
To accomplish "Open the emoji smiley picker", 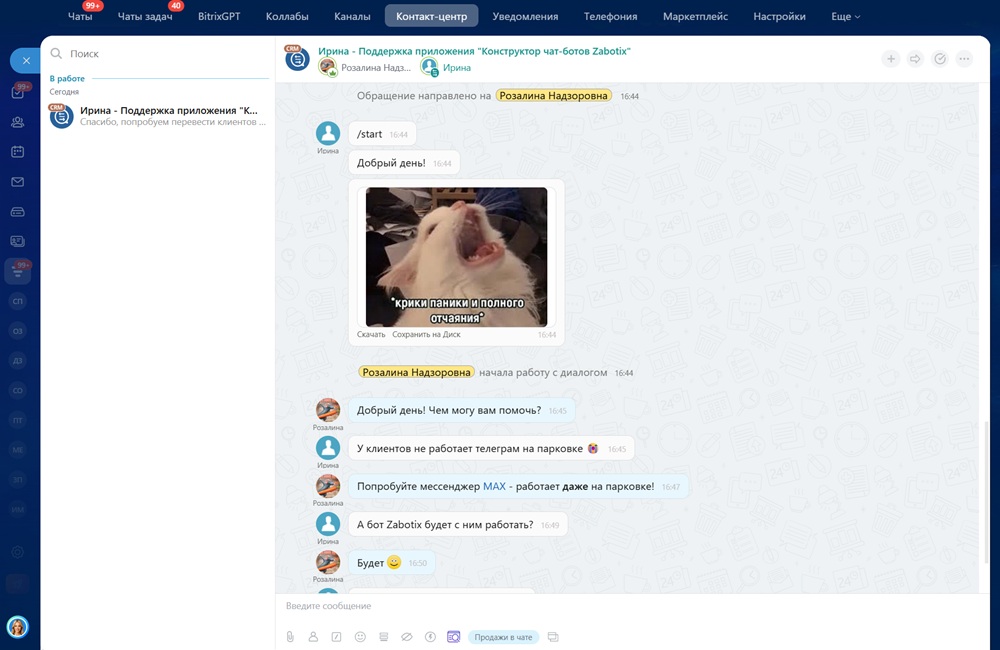I will (360, 637).
